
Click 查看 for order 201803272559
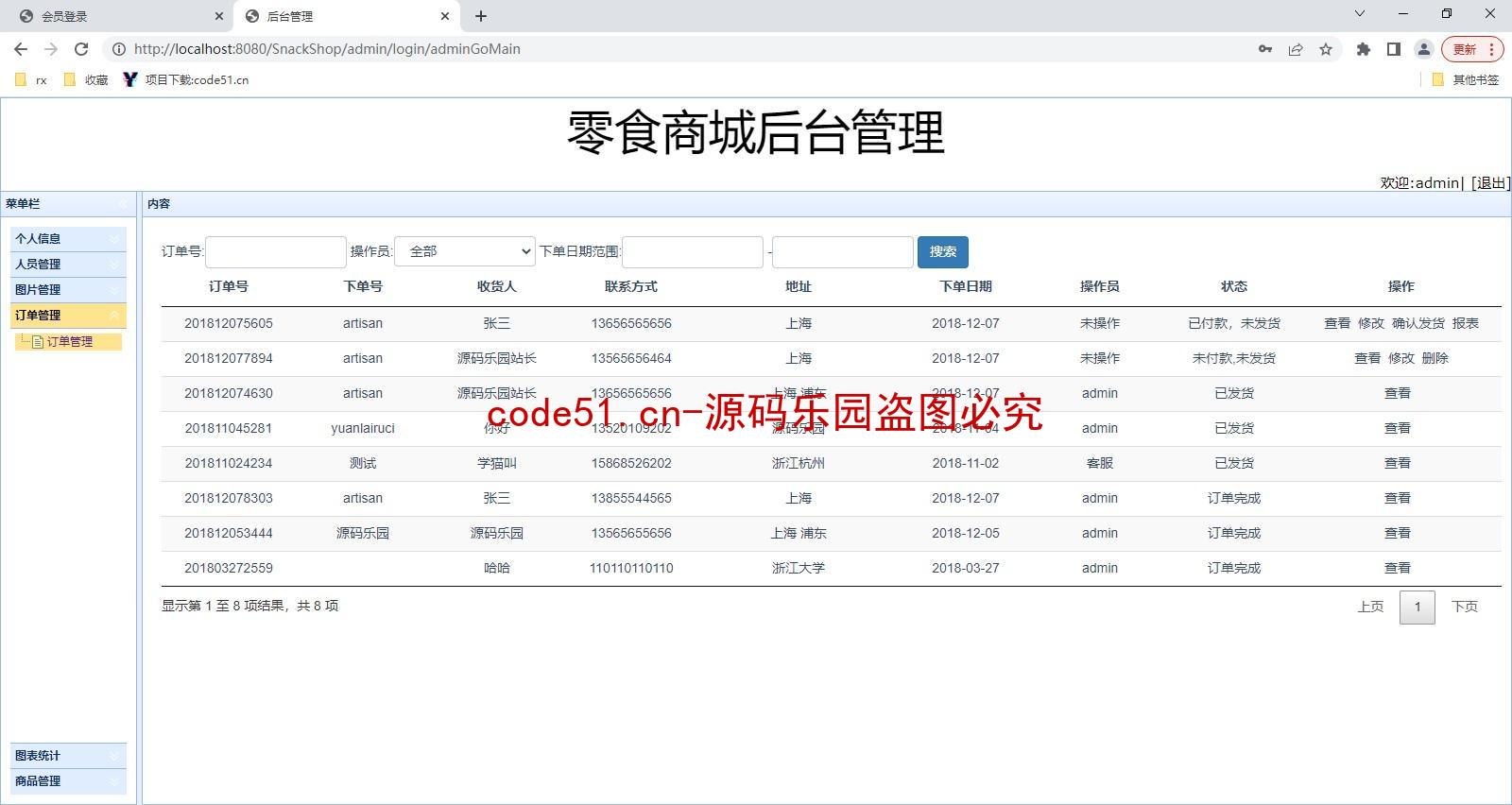tap(1398, 568)
